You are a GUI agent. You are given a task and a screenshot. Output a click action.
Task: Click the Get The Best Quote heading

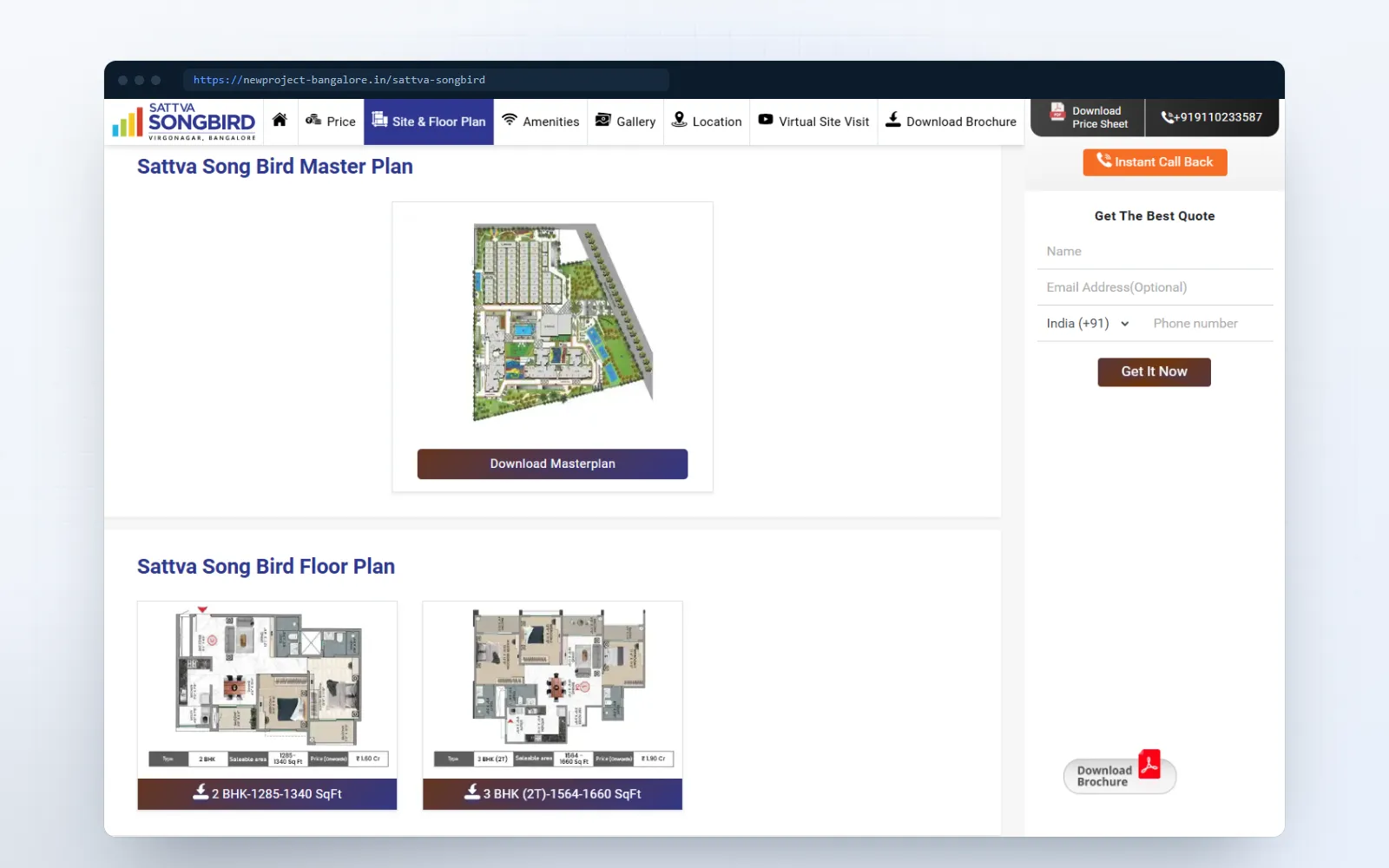[1155, 216]
